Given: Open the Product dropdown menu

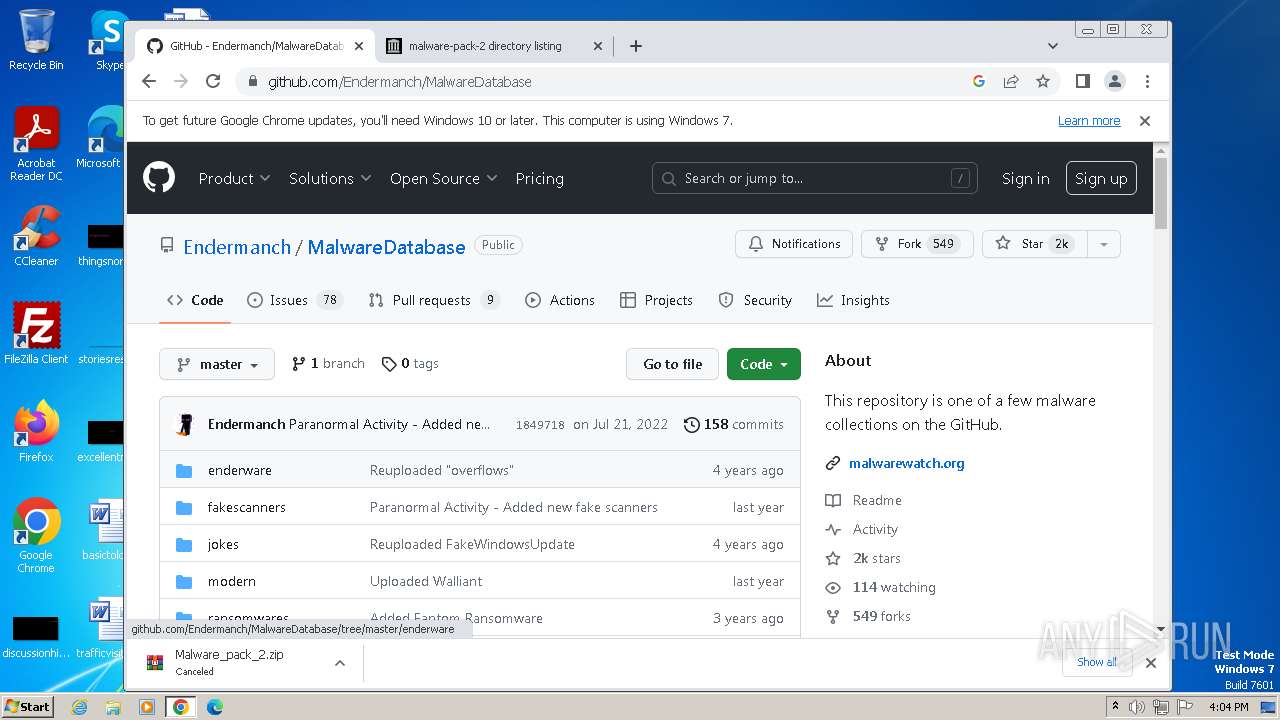Looking at the screenshot, I should click(234, 178).
